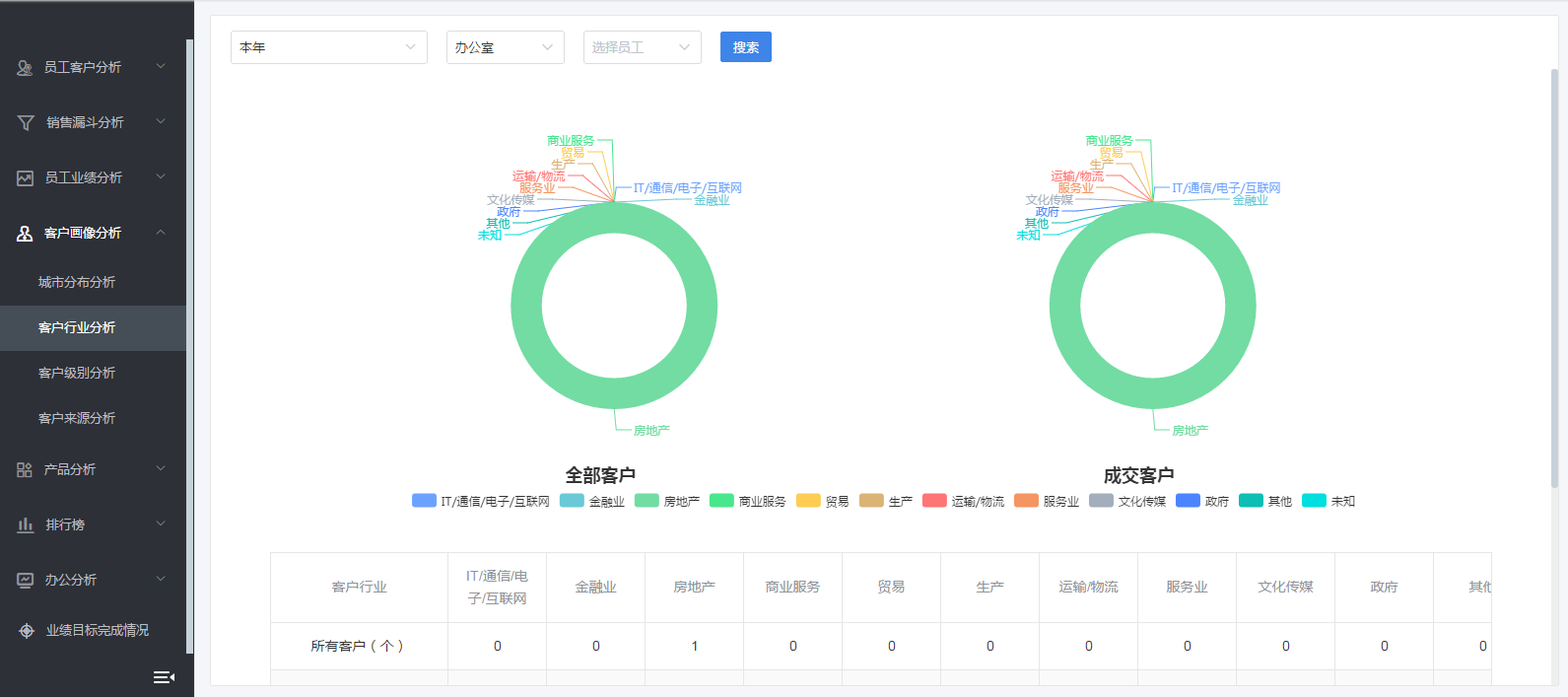Open the 办公室 department dropdown
This screenshot has width=1568, height=697.
click(x=505, y=47)
